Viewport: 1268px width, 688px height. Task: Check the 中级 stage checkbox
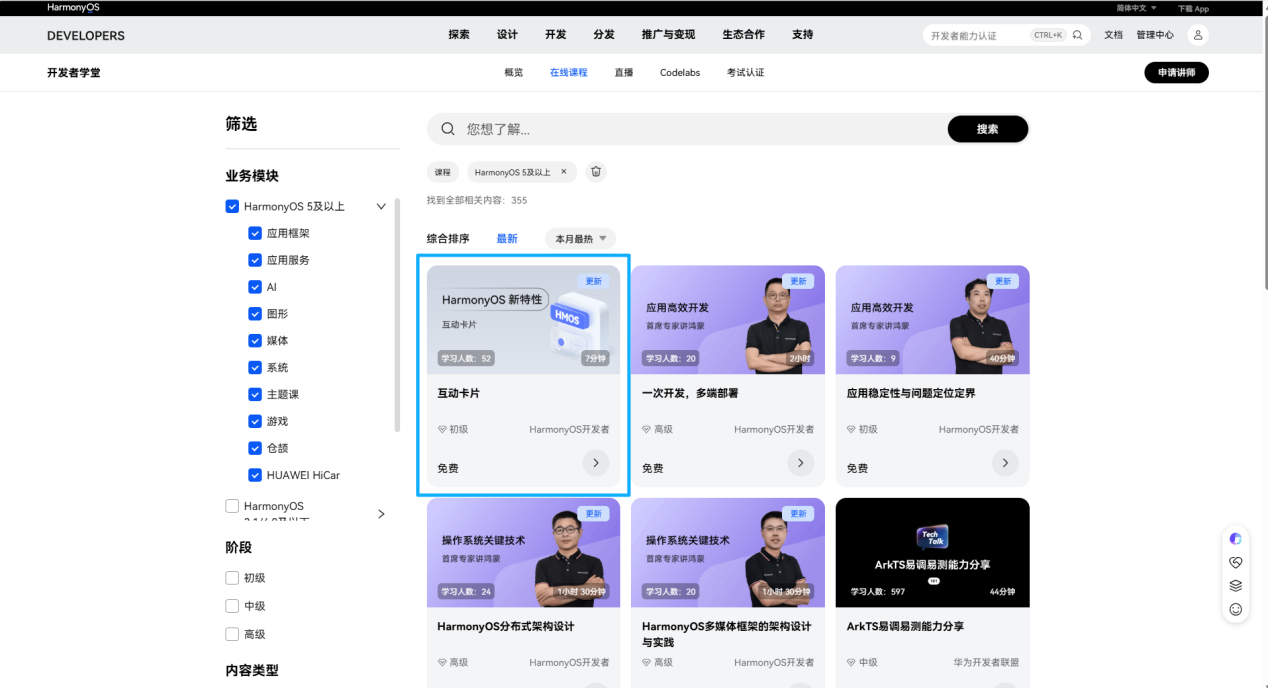click(x=232, y=606)
